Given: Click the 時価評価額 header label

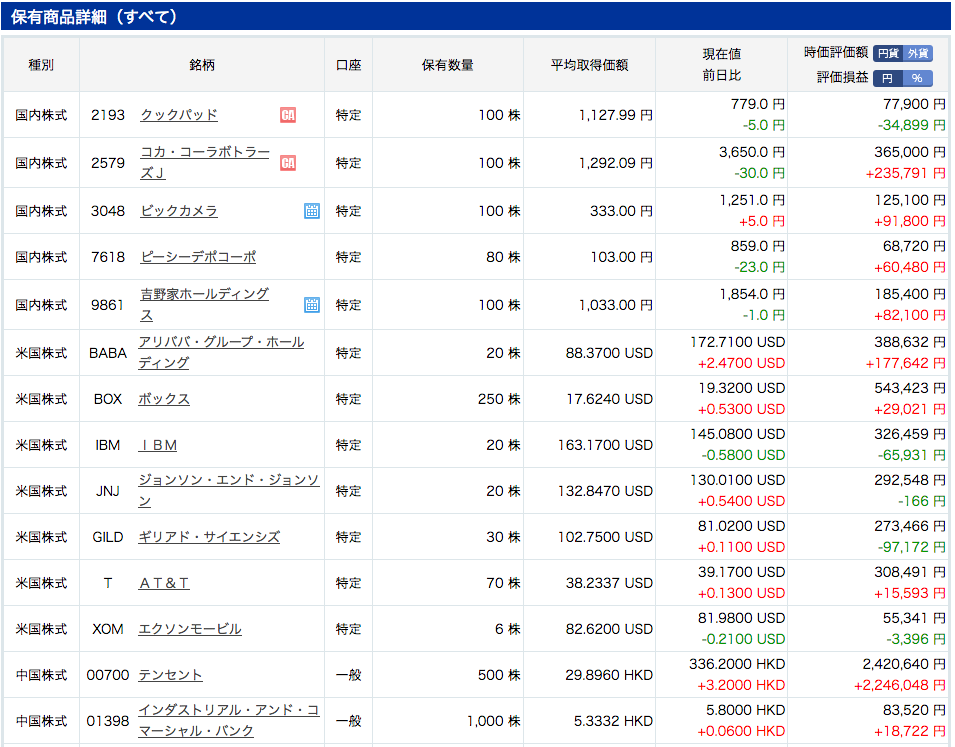Looking at the screenshot, I should [x=836, y=53].
